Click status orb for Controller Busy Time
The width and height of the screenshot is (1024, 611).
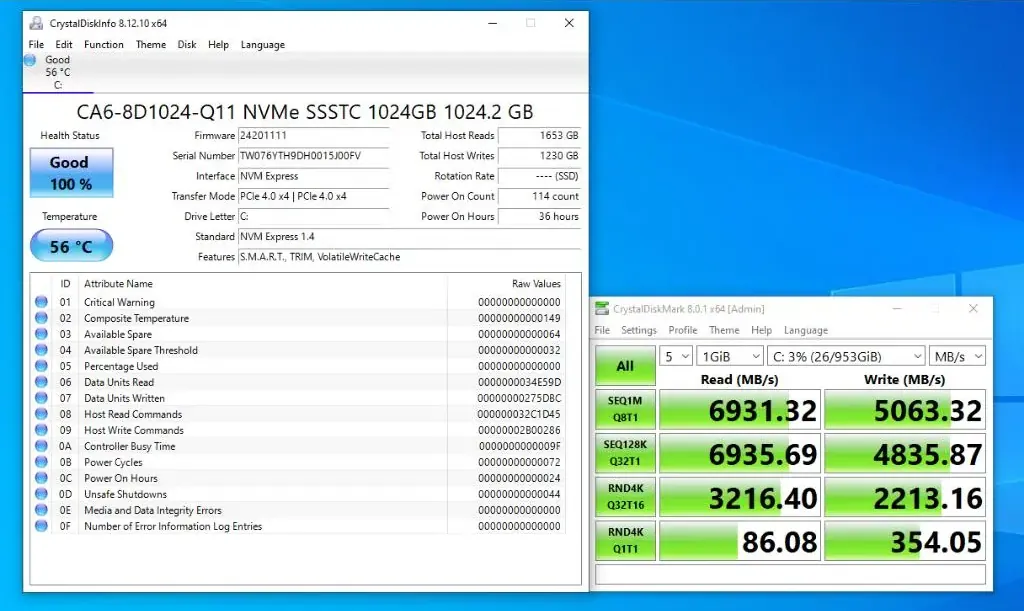(x=41, y=446)
